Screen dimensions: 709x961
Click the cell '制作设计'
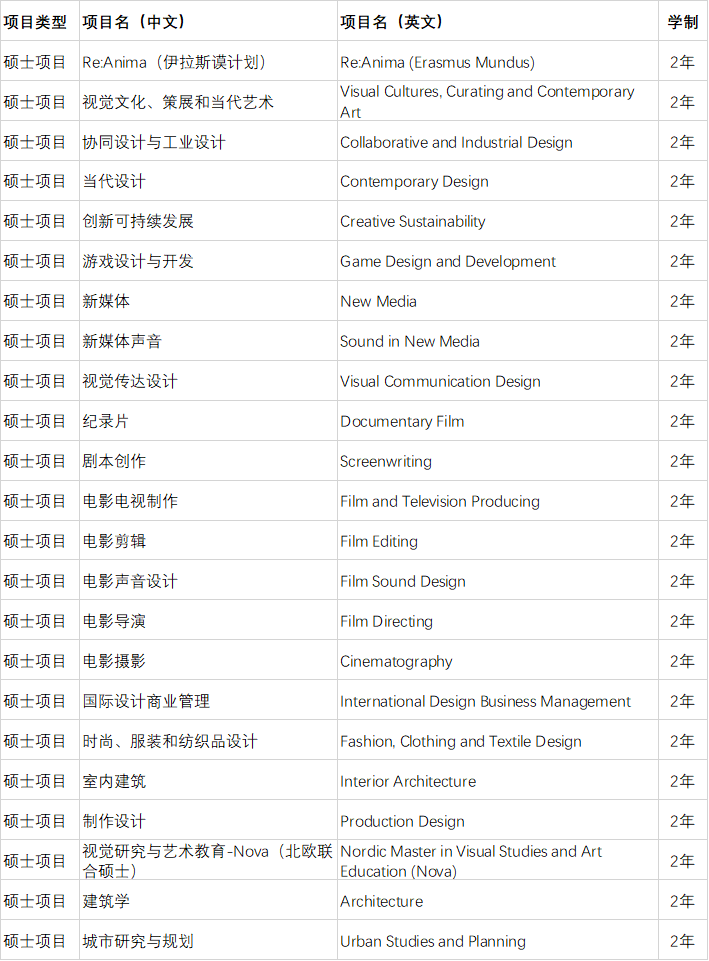click(208, 821)
